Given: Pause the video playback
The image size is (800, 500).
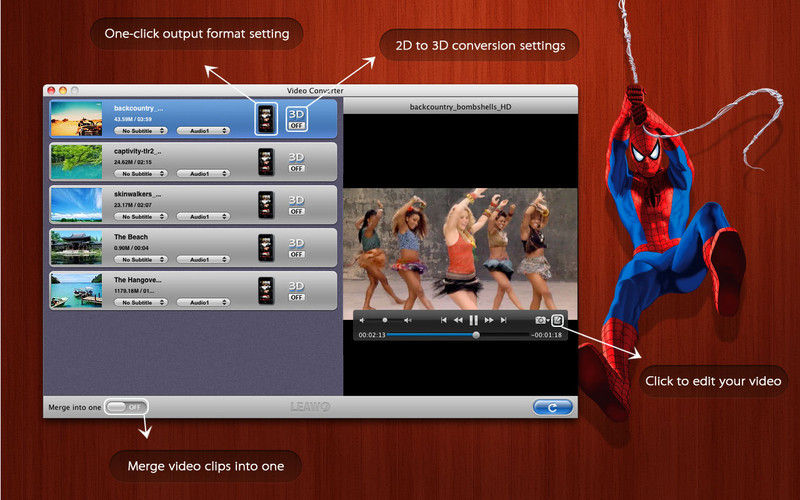Looking at the screenshot, I should 473,320.
